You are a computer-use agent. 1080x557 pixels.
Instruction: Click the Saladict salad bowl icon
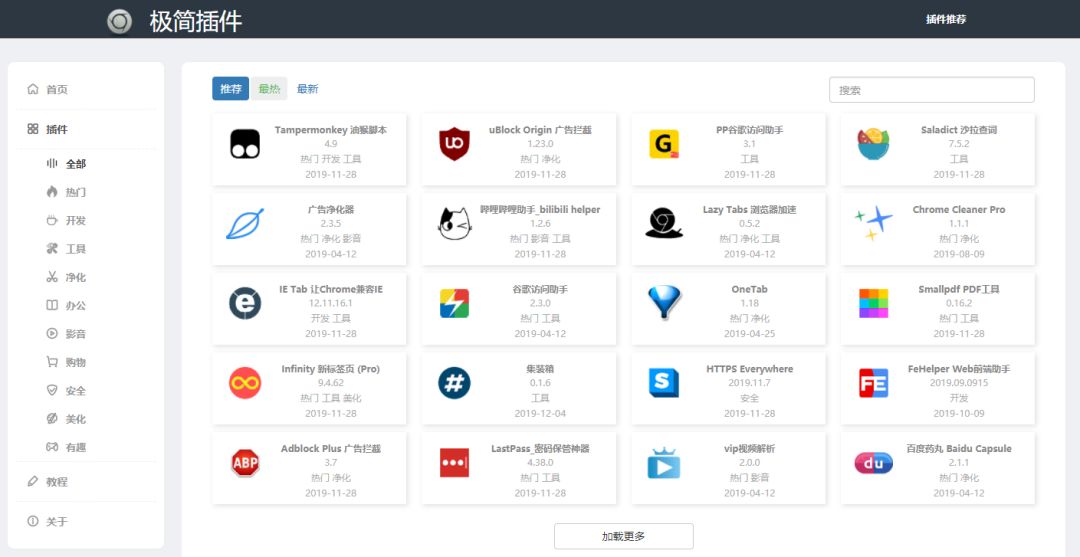click(x=873, y=144)
